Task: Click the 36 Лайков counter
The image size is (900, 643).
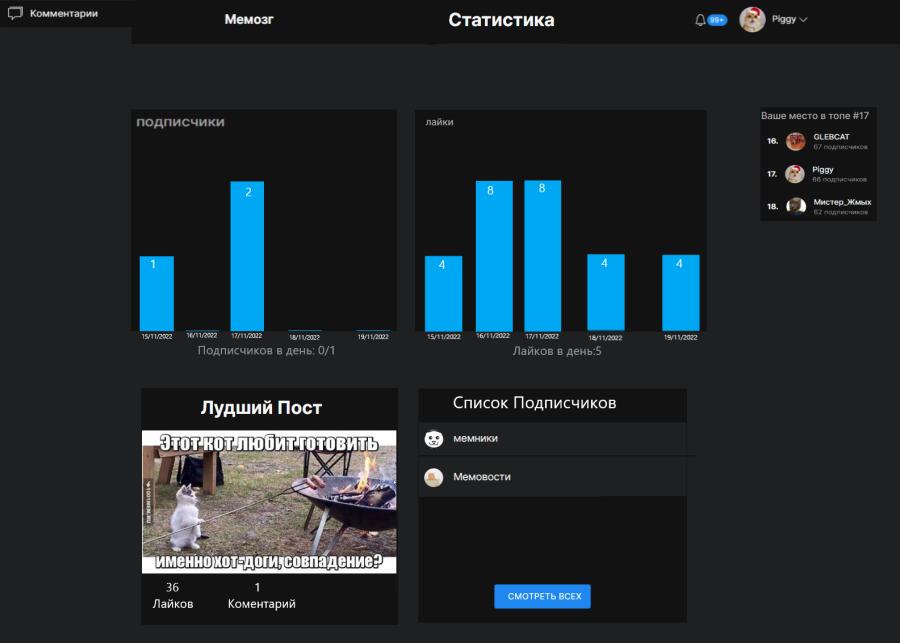Action: click(173, 595)
